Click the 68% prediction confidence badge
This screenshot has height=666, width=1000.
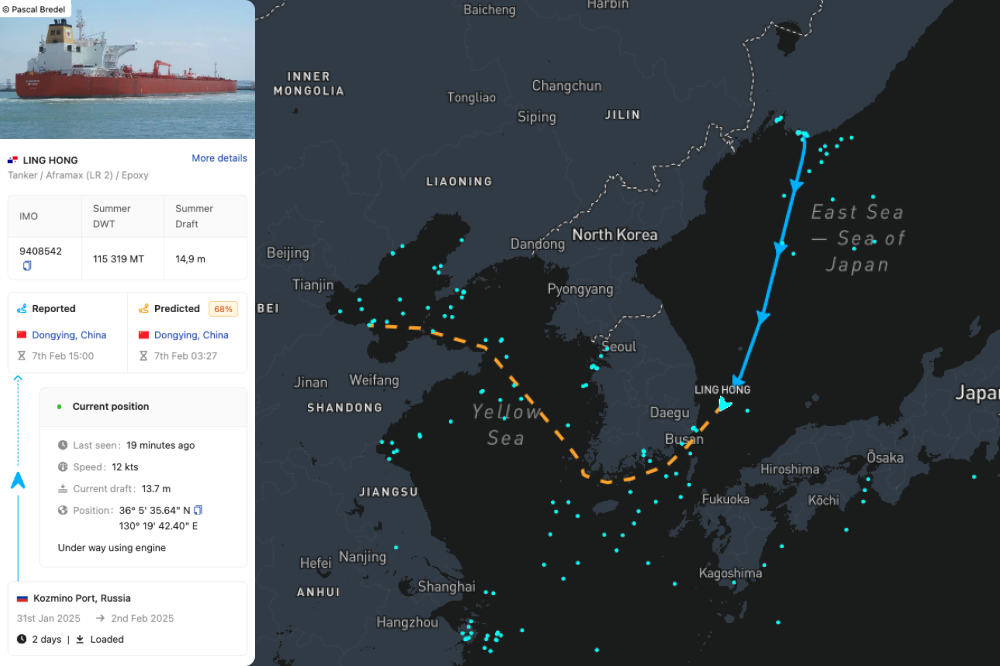[x=222, y=309]
